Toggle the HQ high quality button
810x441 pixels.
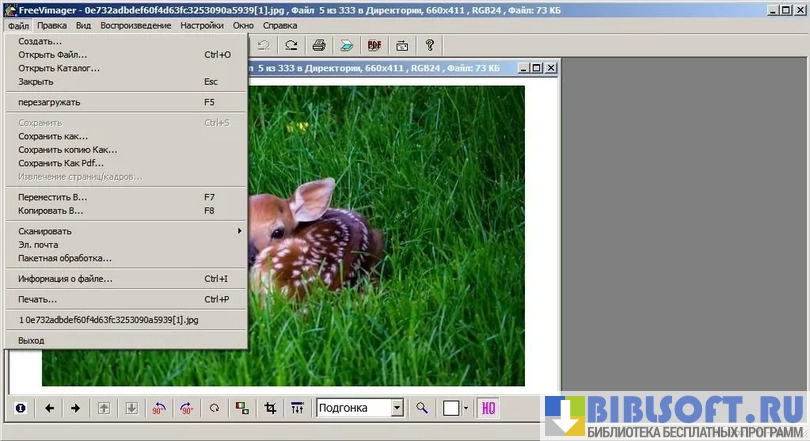click(x=489, y=408)
